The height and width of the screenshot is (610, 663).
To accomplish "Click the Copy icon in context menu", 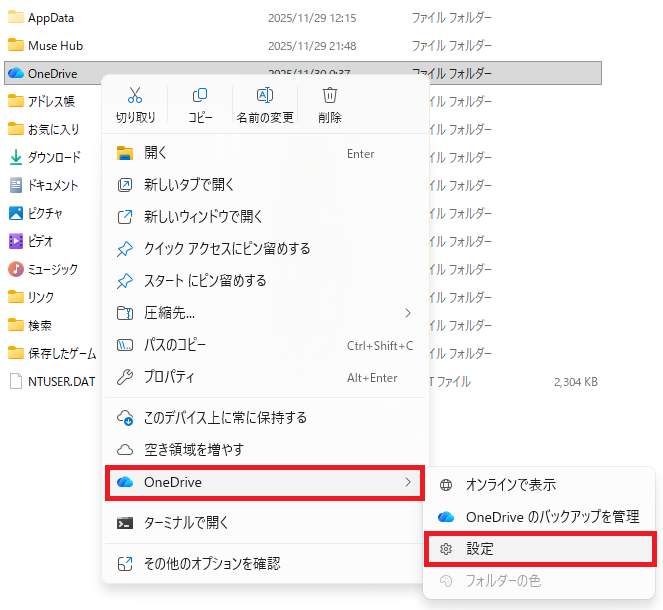I will (200, 96).
